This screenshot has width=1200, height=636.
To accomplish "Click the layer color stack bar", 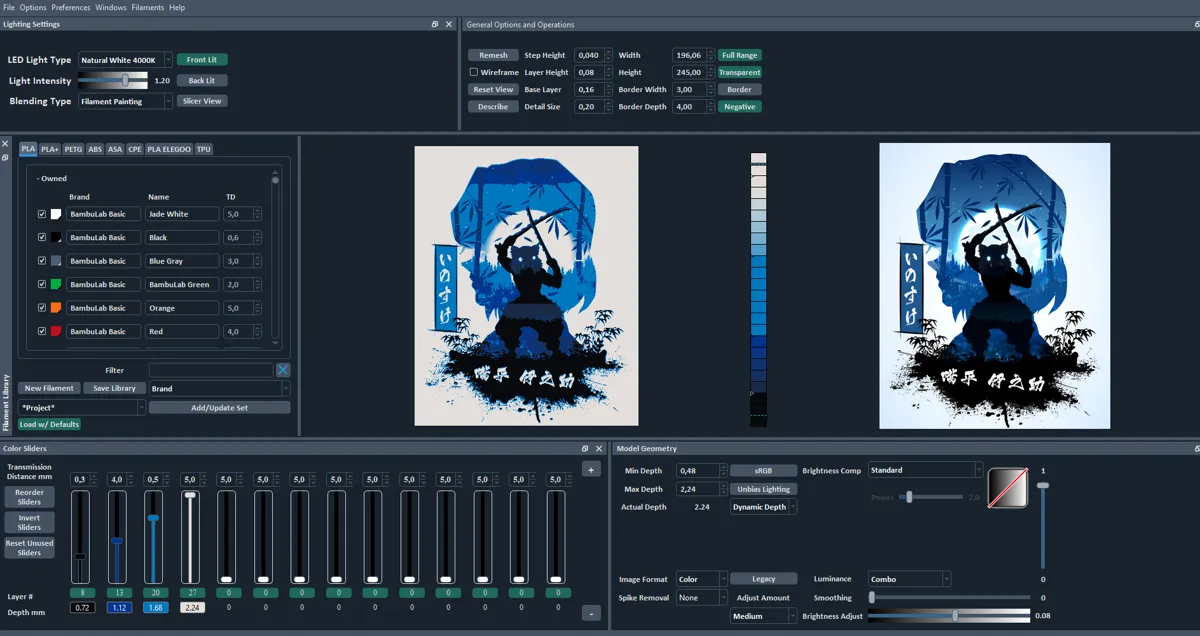I will 758,290.
